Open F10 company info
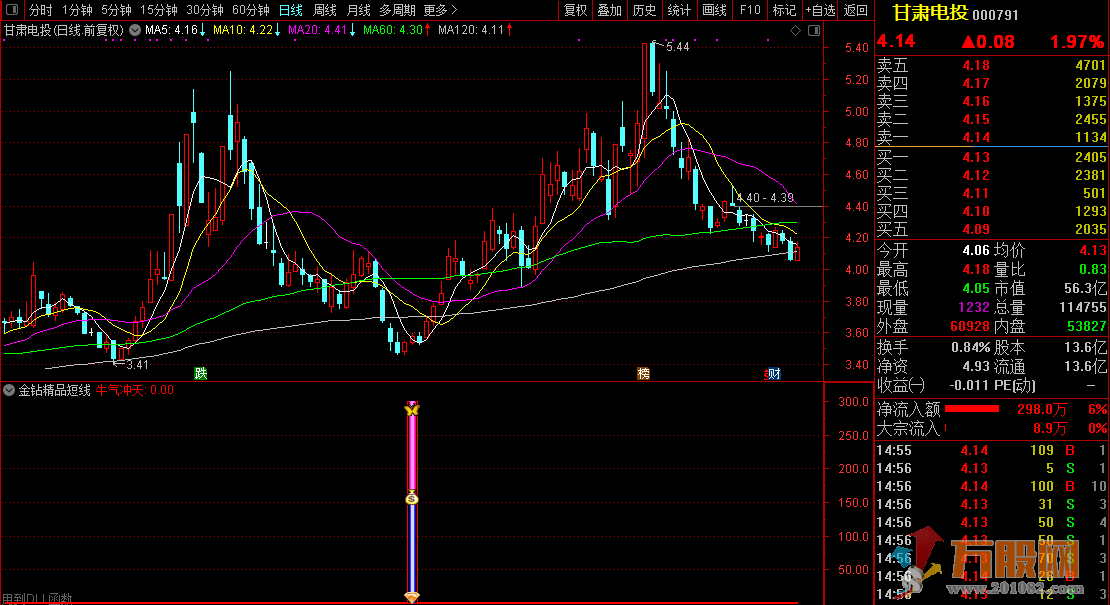The height and width of the screenshot is (605, 1110). point(750,10)
